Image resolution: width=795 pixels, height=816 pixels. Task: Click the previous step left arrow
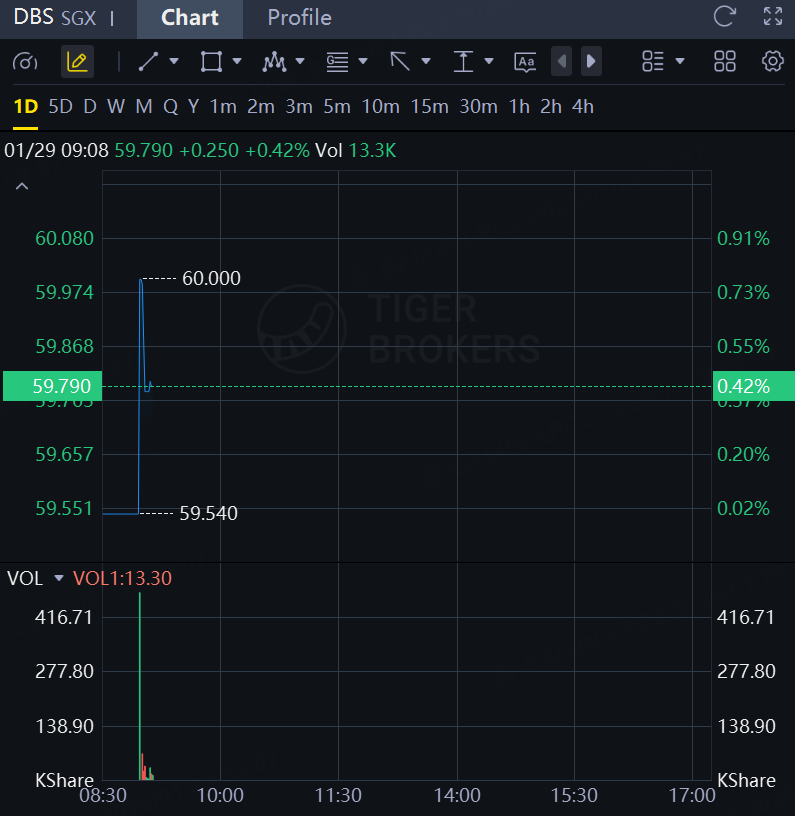click(x=561, y=61)
